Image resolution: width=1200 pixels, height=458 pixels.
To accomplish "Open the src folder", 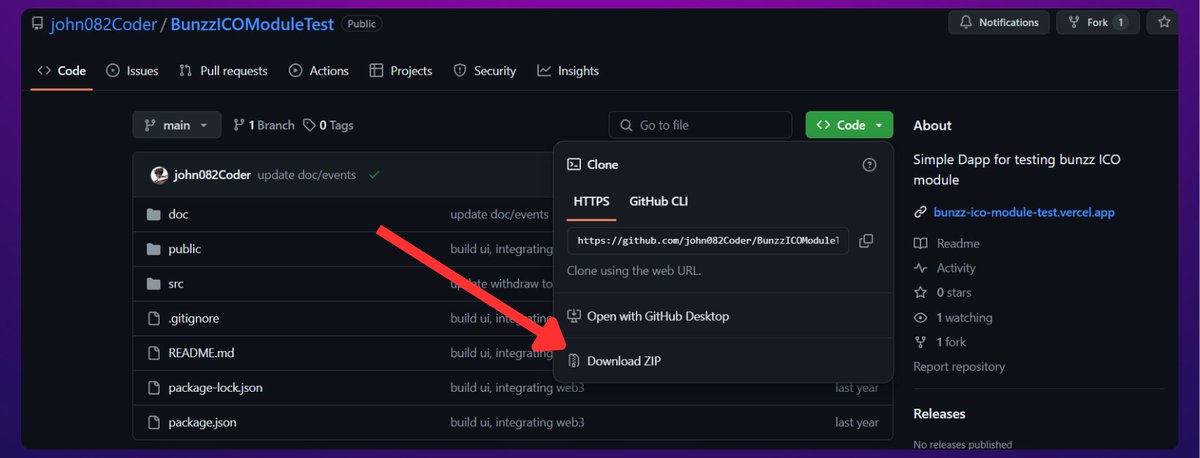I will click(176, 284).
